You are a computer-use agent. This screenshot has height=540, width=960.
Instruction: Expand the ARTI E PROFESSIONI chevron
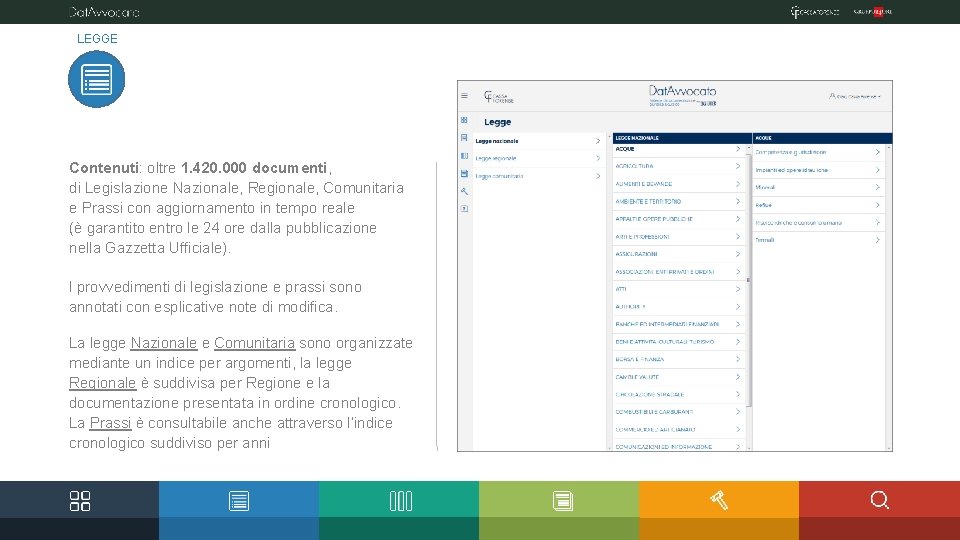tap(738, 236)
